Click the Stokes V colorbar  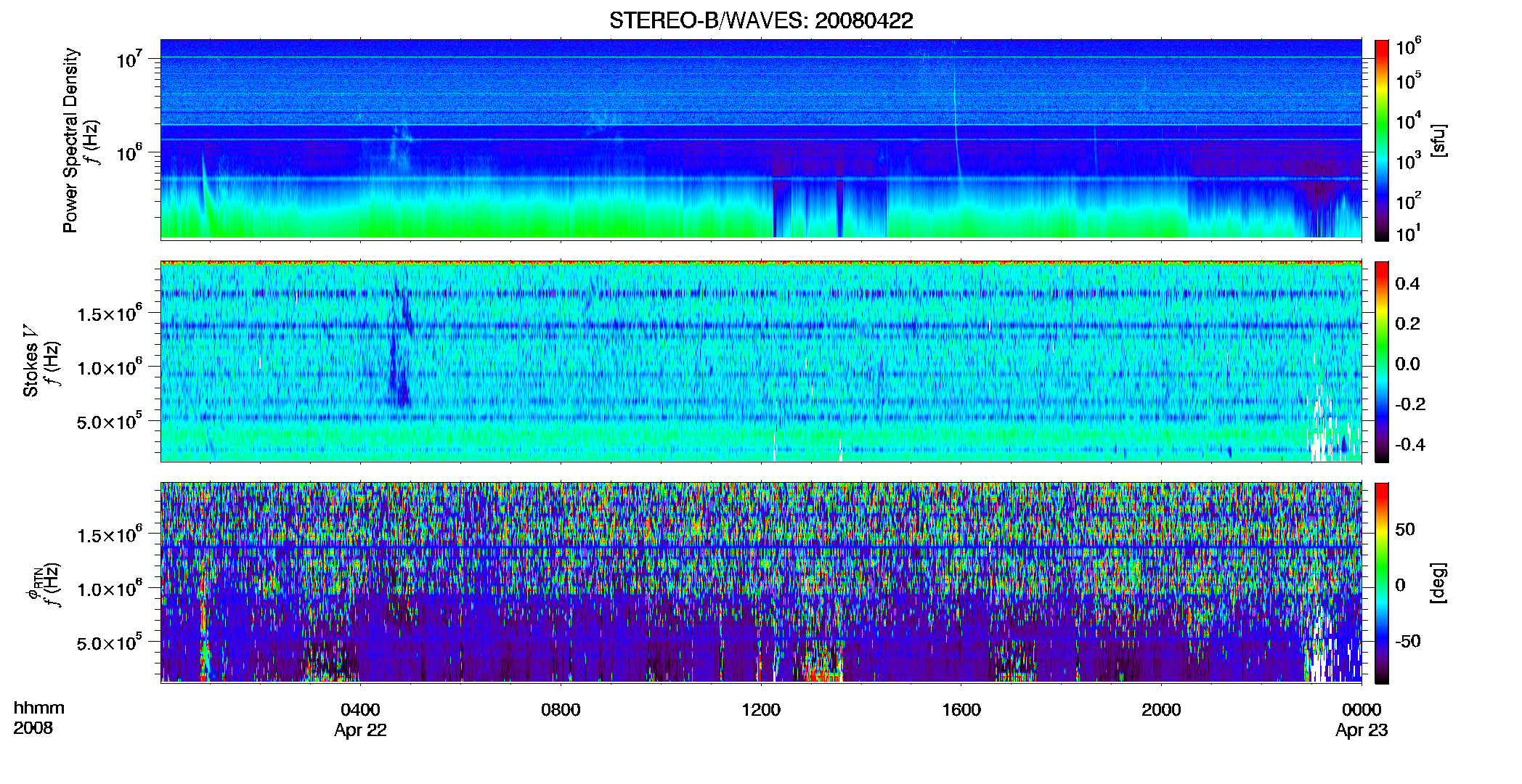click(x=1382, y=362)
